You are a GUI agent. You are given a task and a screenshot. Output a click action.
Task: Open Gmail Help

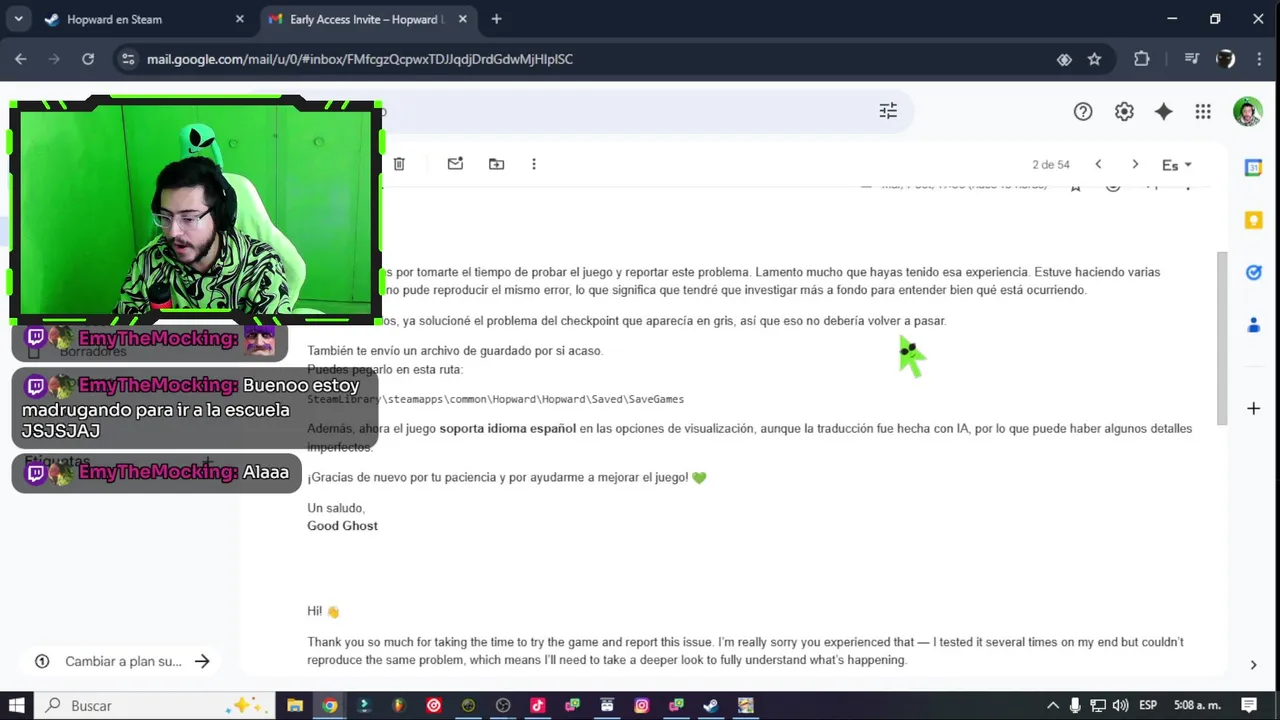[1083, 112]
